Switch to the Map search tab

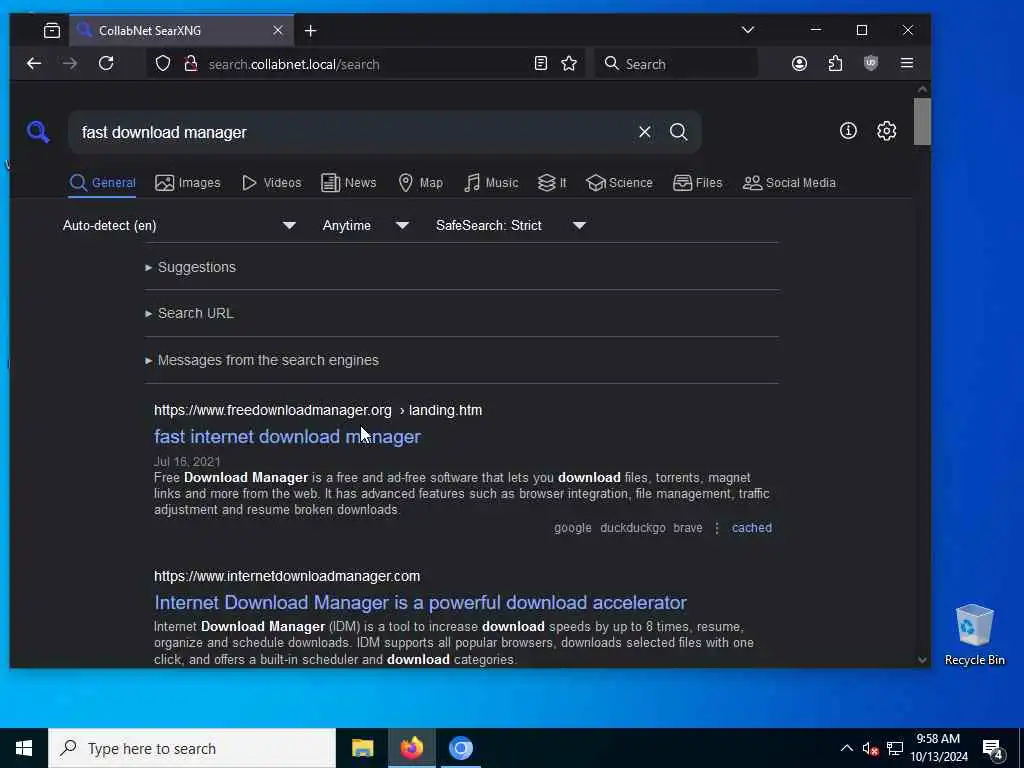(x=421, y=183)
